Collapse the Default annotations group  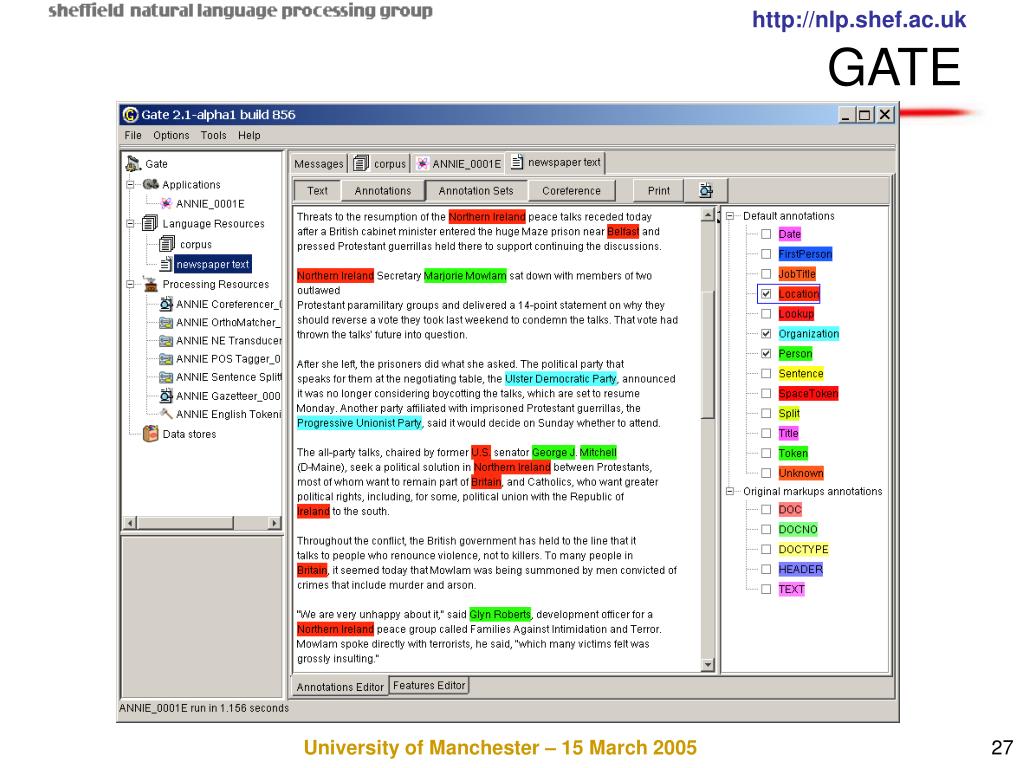[x=729, y=216]
